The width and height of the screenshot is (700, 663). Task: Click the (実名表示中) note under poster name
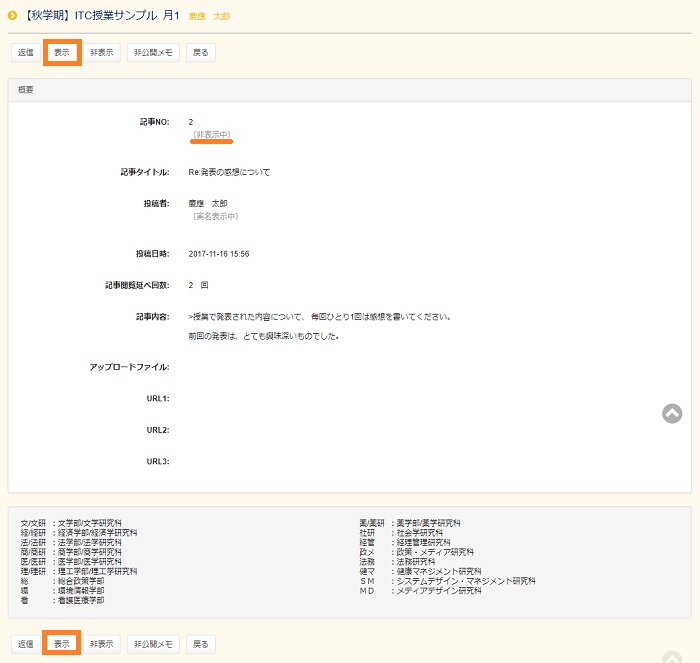click(214, 216)
